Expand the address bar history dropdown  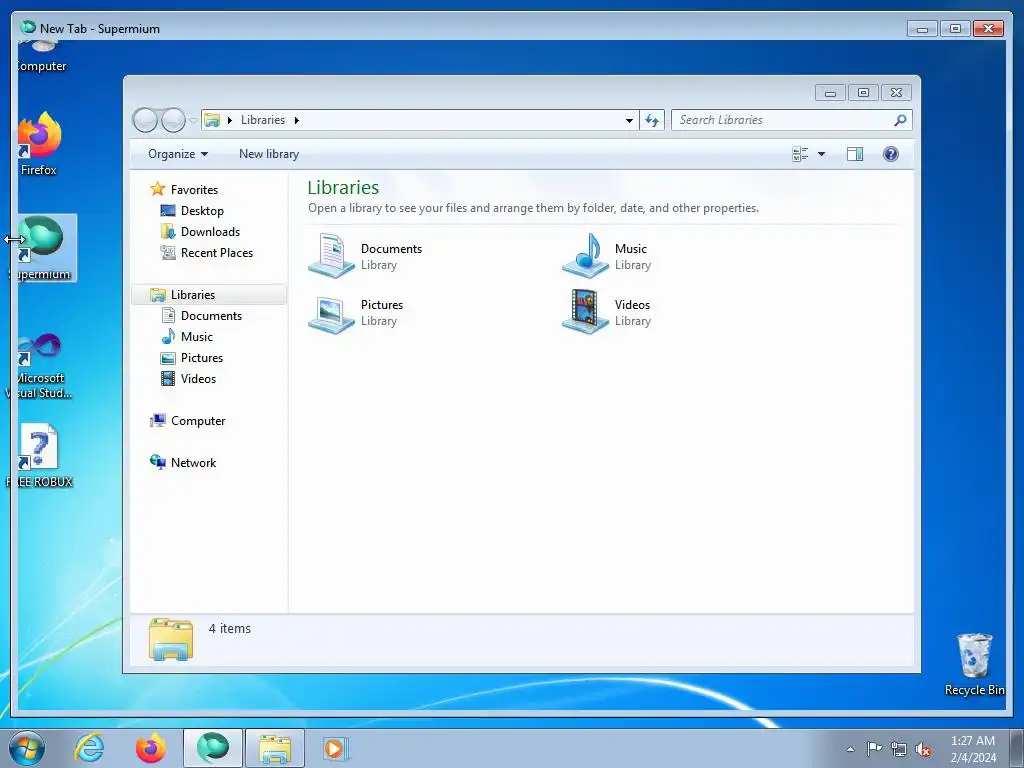[629, 120]
